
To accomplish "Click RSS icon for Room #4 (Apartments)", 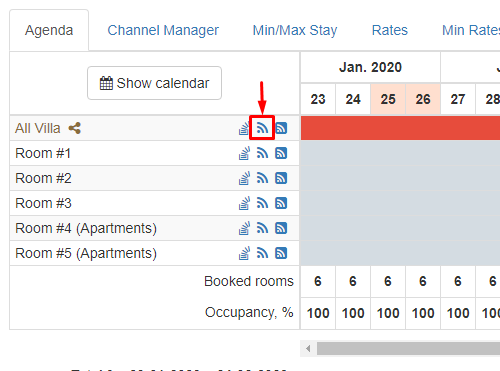I will [262, 228].
